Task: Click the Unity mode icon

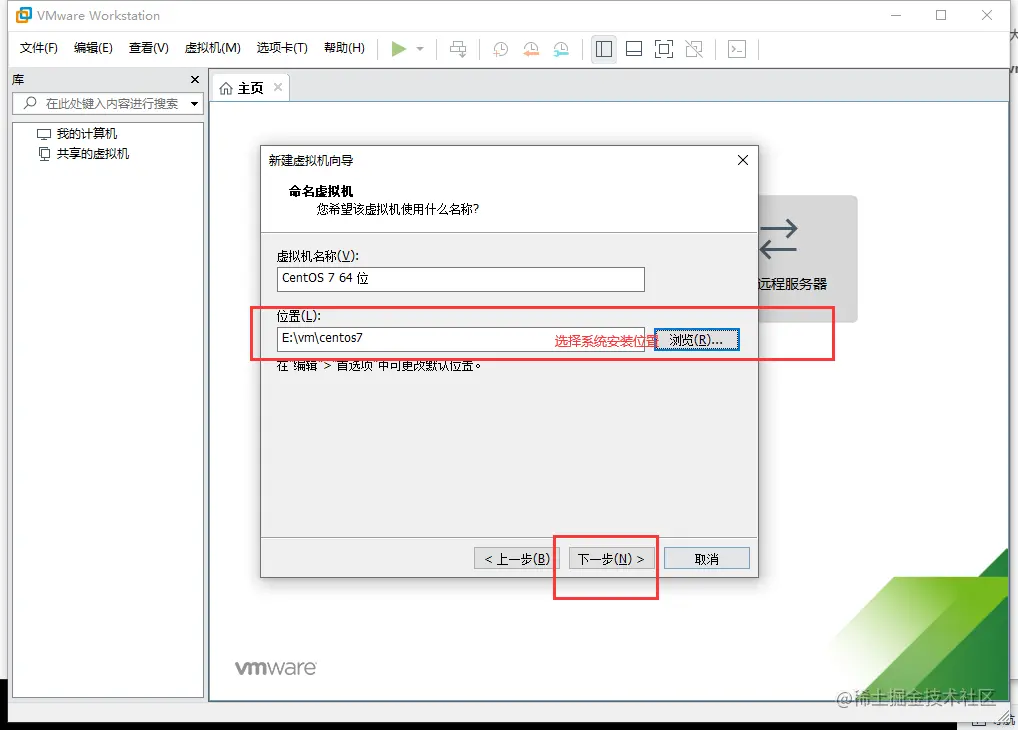Action: click(694, 49)
